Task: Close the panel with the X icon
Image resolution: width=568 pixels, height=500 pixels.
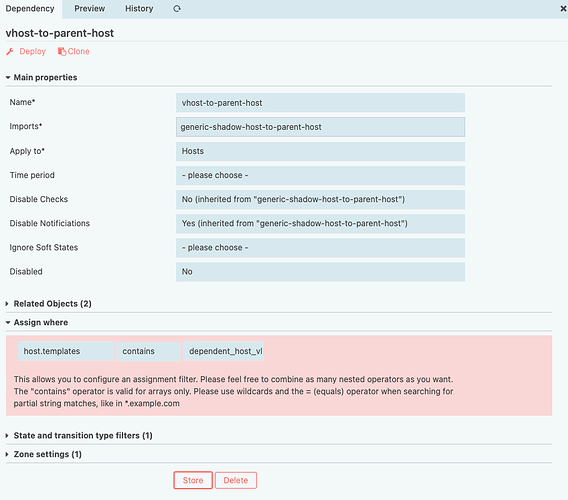Action: tap(563, 9)
